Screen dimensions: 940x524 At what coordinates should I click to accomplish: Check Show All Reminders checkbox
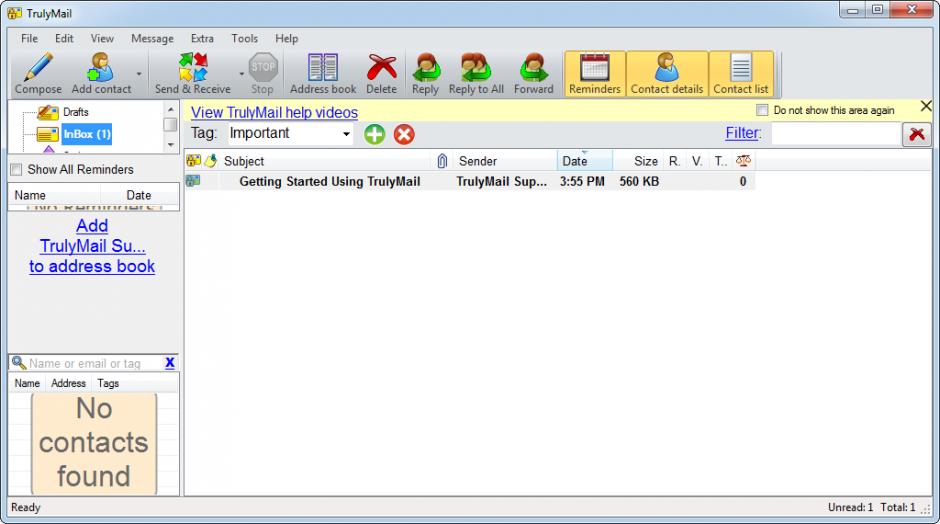(x=16, y=170)
